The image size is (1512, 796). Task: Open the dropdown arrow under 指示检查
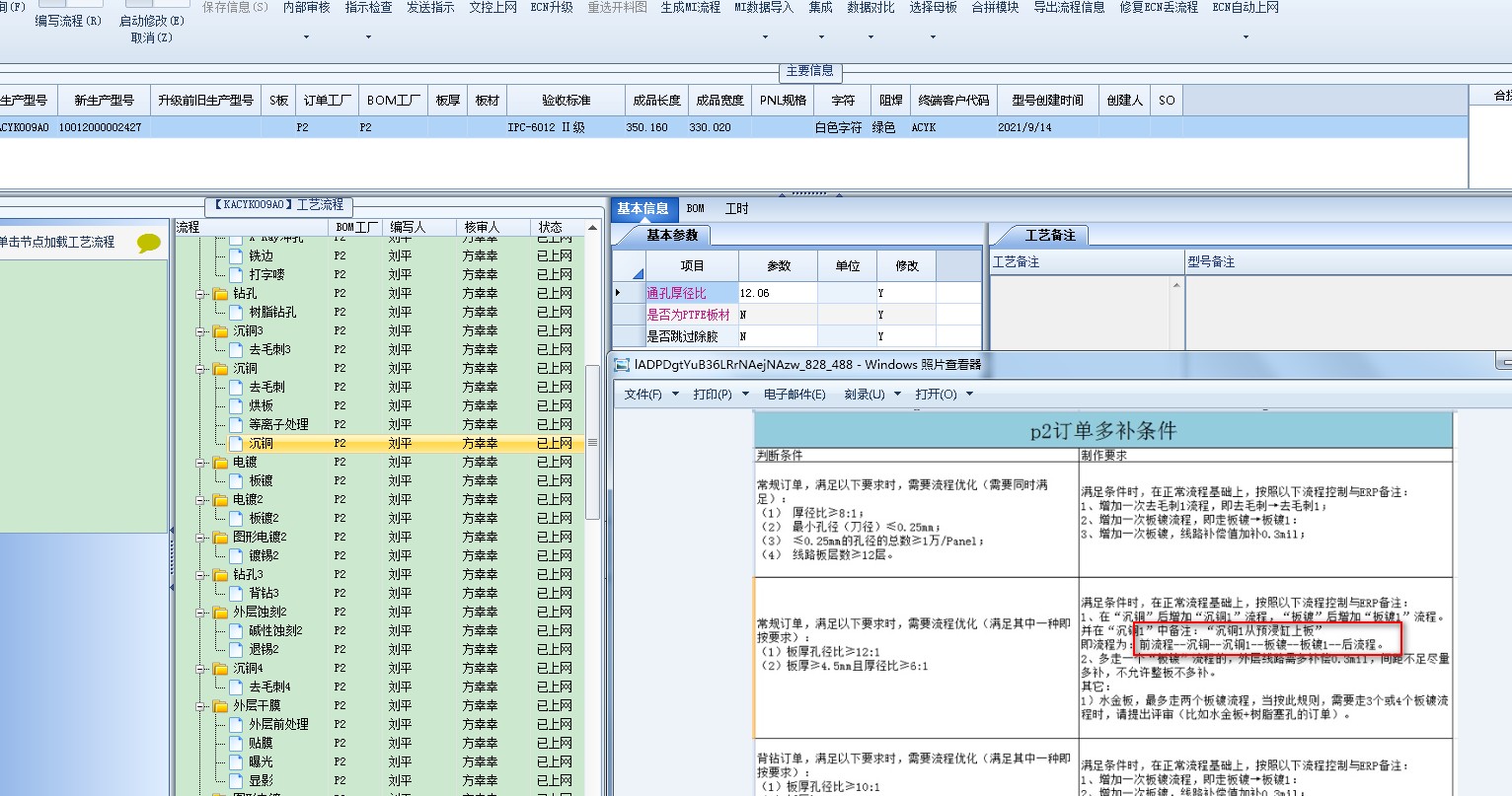(x=368, y=37)
